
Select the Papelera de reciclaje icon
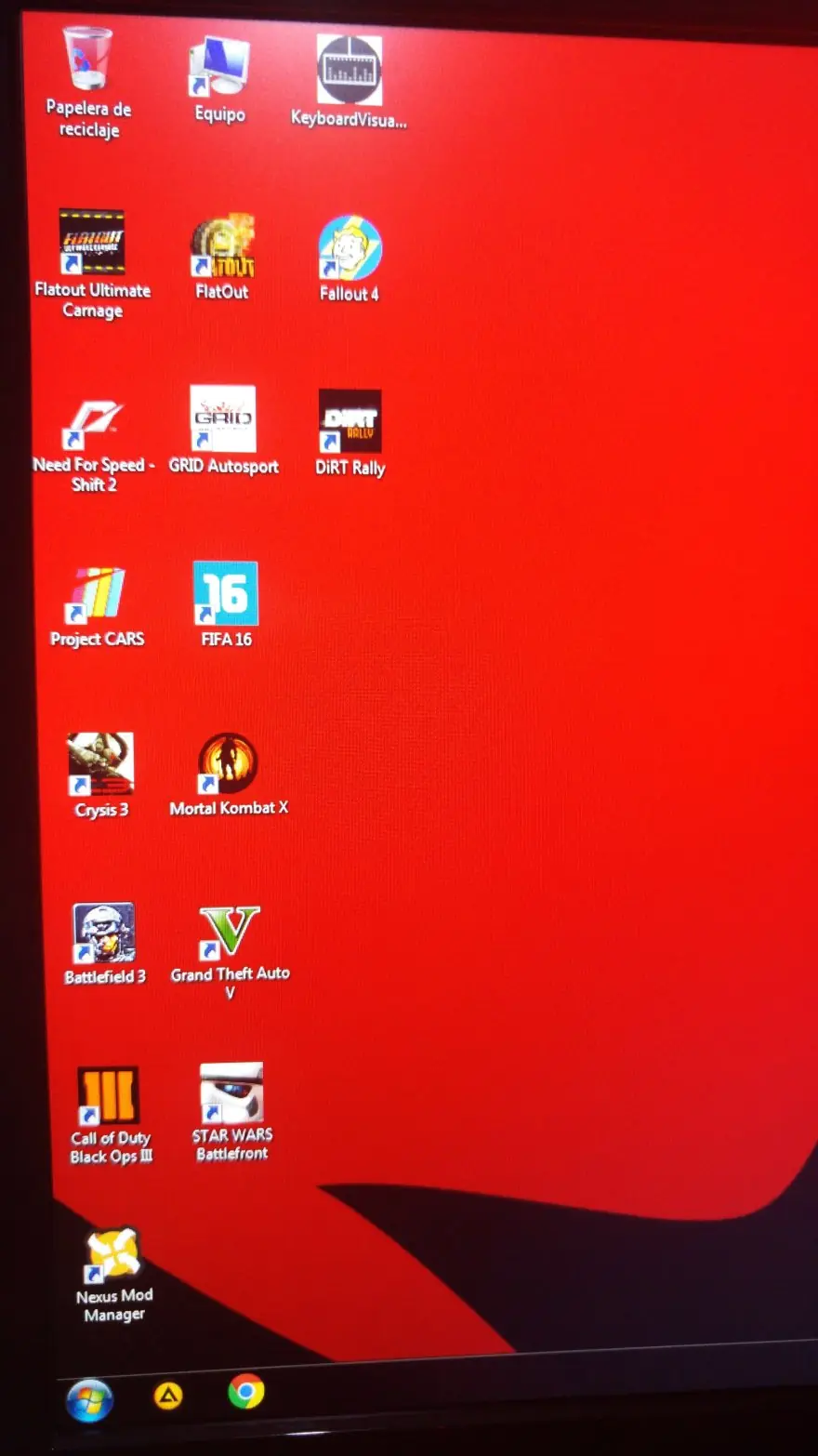(88, 60)
